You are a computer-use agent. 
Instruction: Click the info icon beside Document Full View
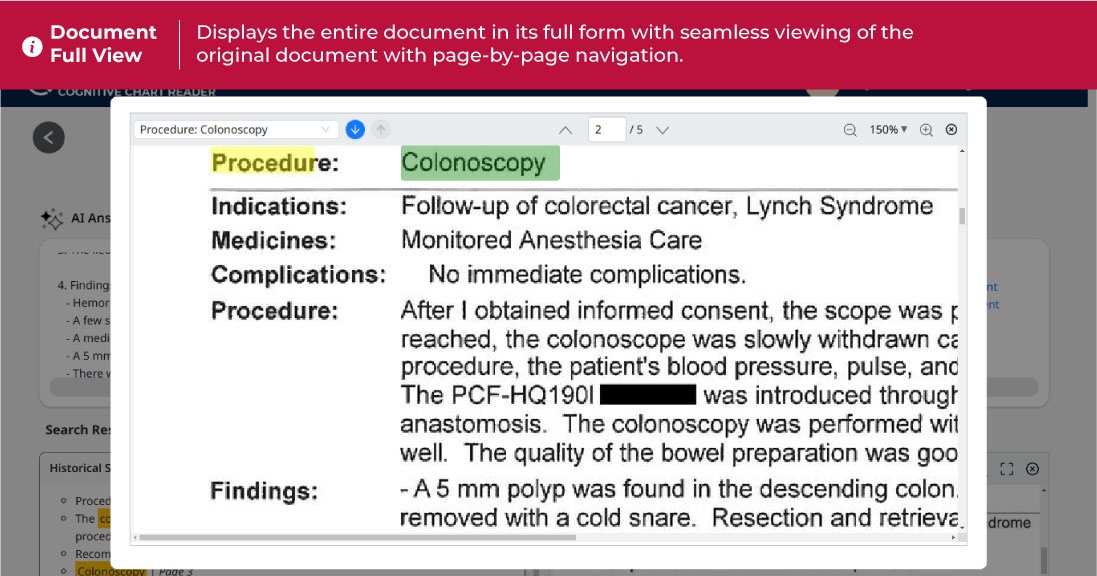(32, 46)
